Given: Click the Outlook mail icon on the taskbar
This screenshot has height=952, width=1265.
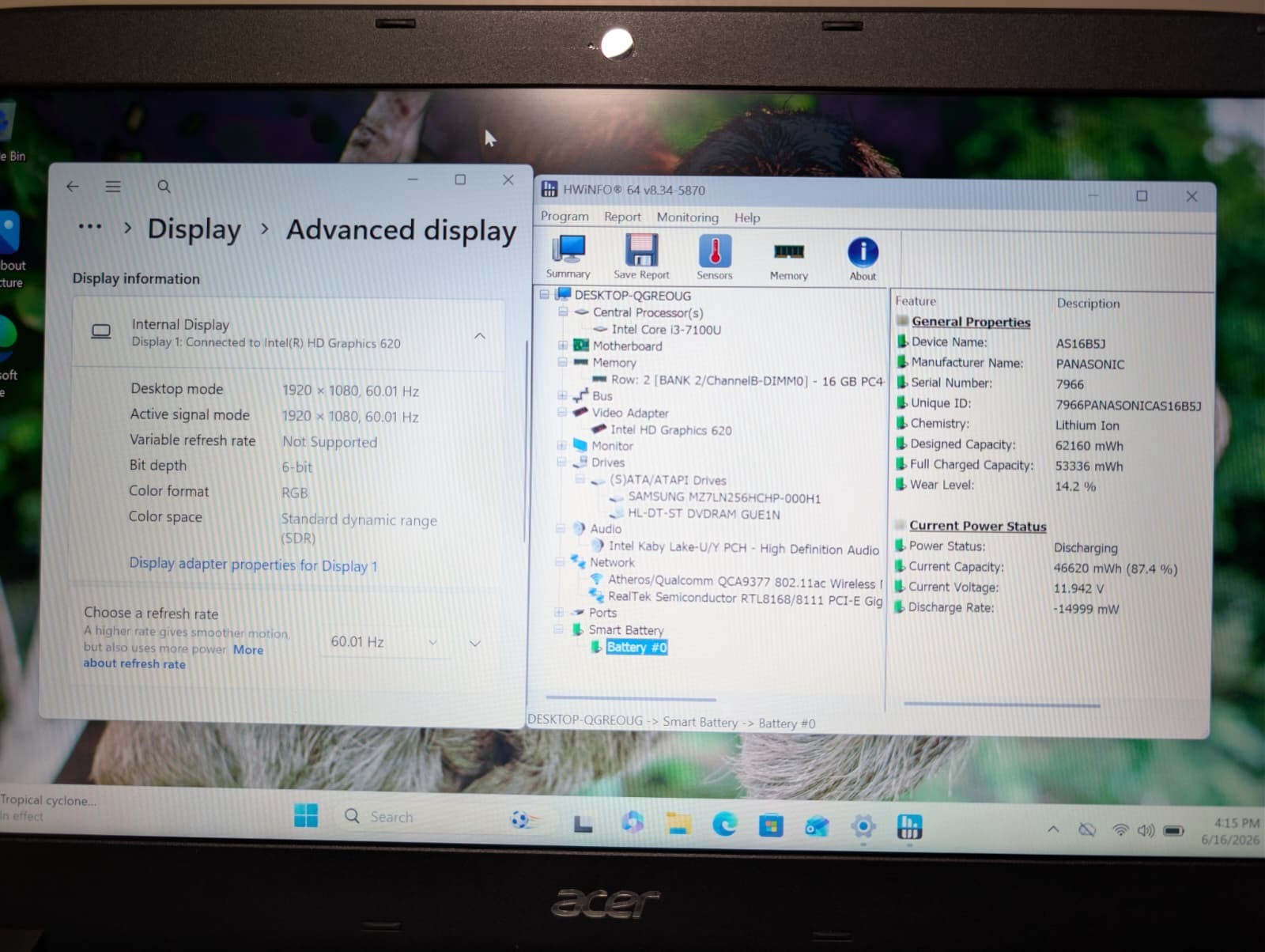Looking at the screenshot, I should tap(817, 826).
